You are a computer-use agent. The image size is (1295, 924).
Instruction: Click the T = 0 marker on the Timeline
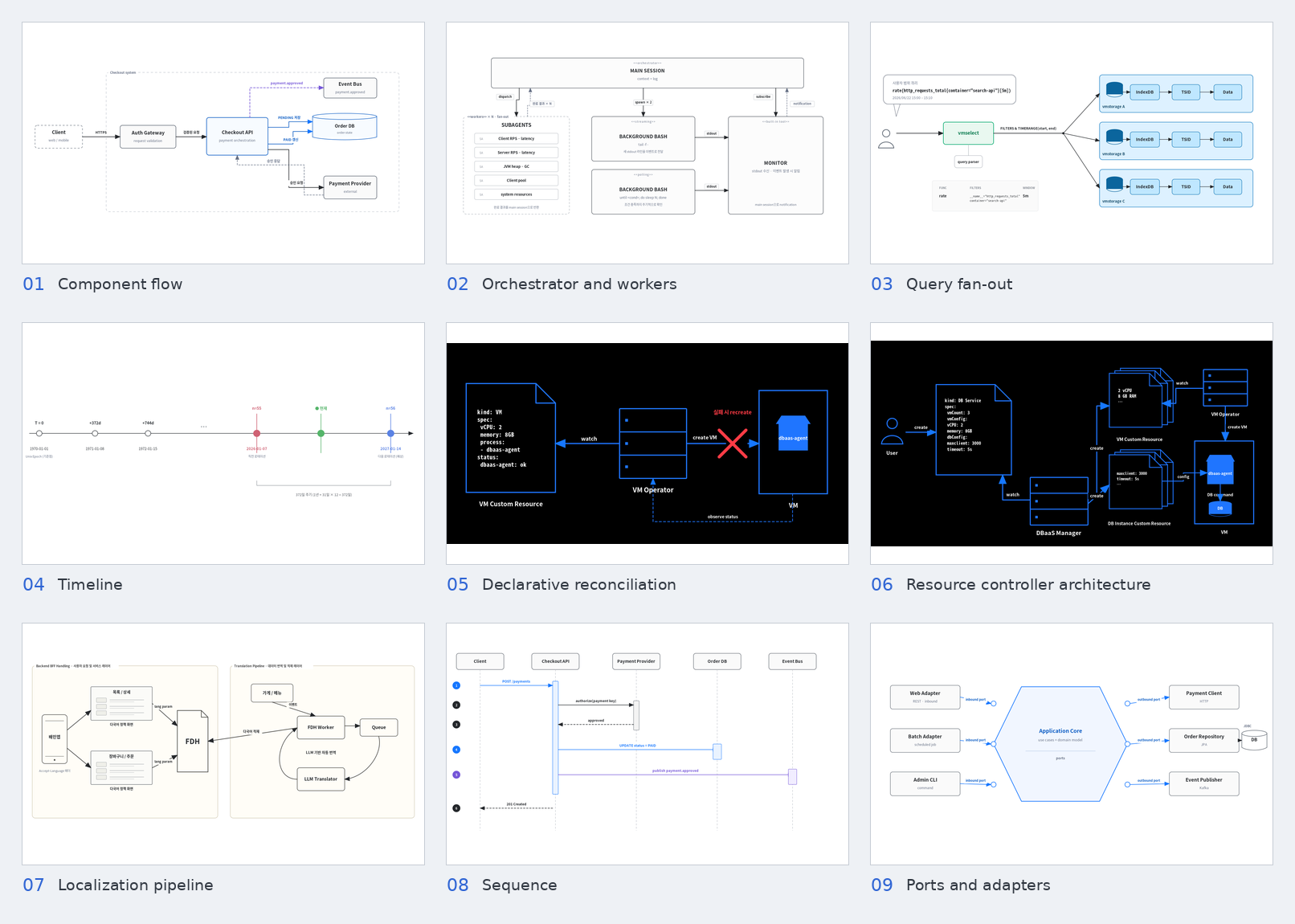(x=39, y=433)
